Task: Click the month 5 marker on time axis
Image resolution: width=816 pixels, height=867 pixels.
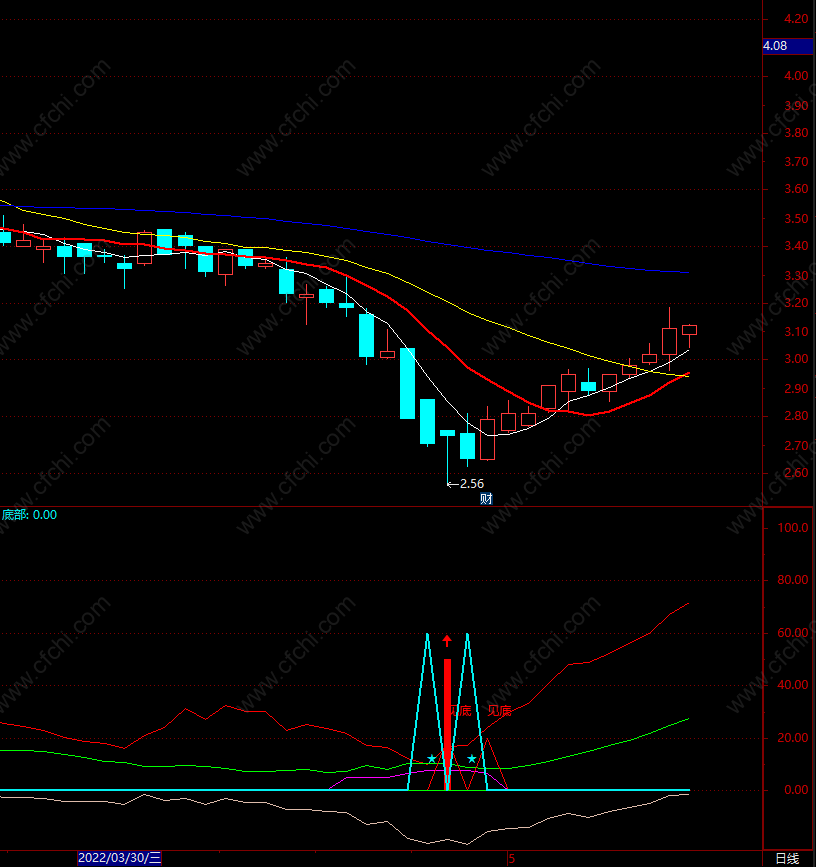Action: [x=511, y=859]
